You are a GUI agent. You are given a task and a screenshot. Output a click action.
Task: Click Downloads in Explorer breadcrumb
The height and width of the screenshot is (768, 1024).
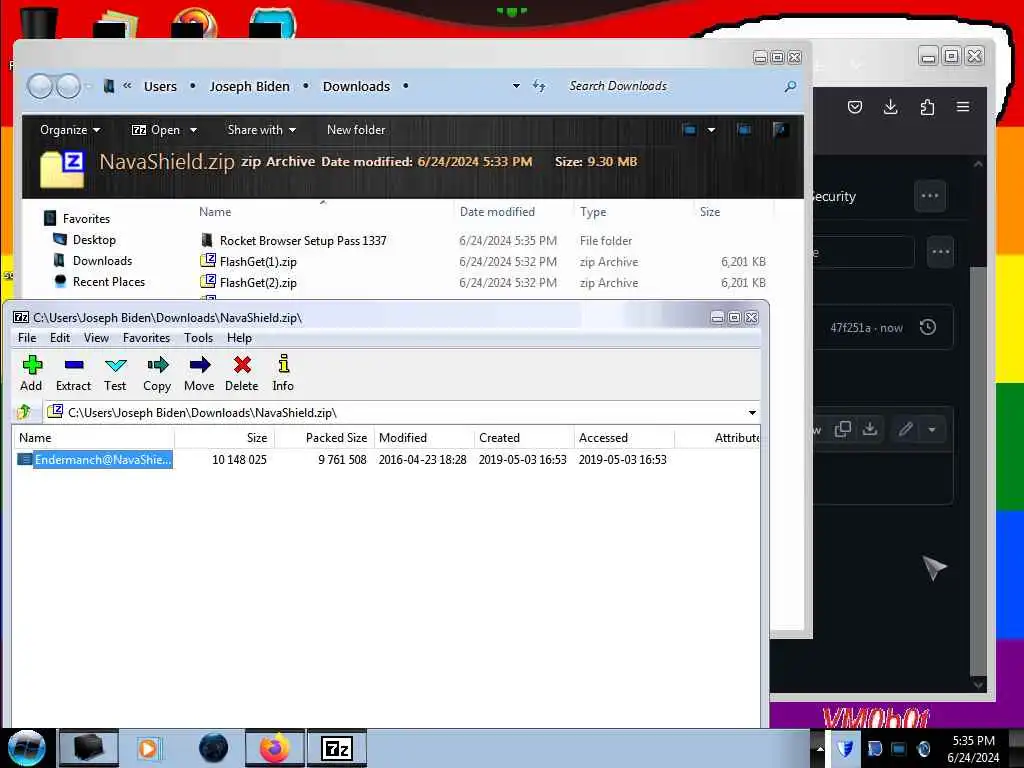click(356, 86)
